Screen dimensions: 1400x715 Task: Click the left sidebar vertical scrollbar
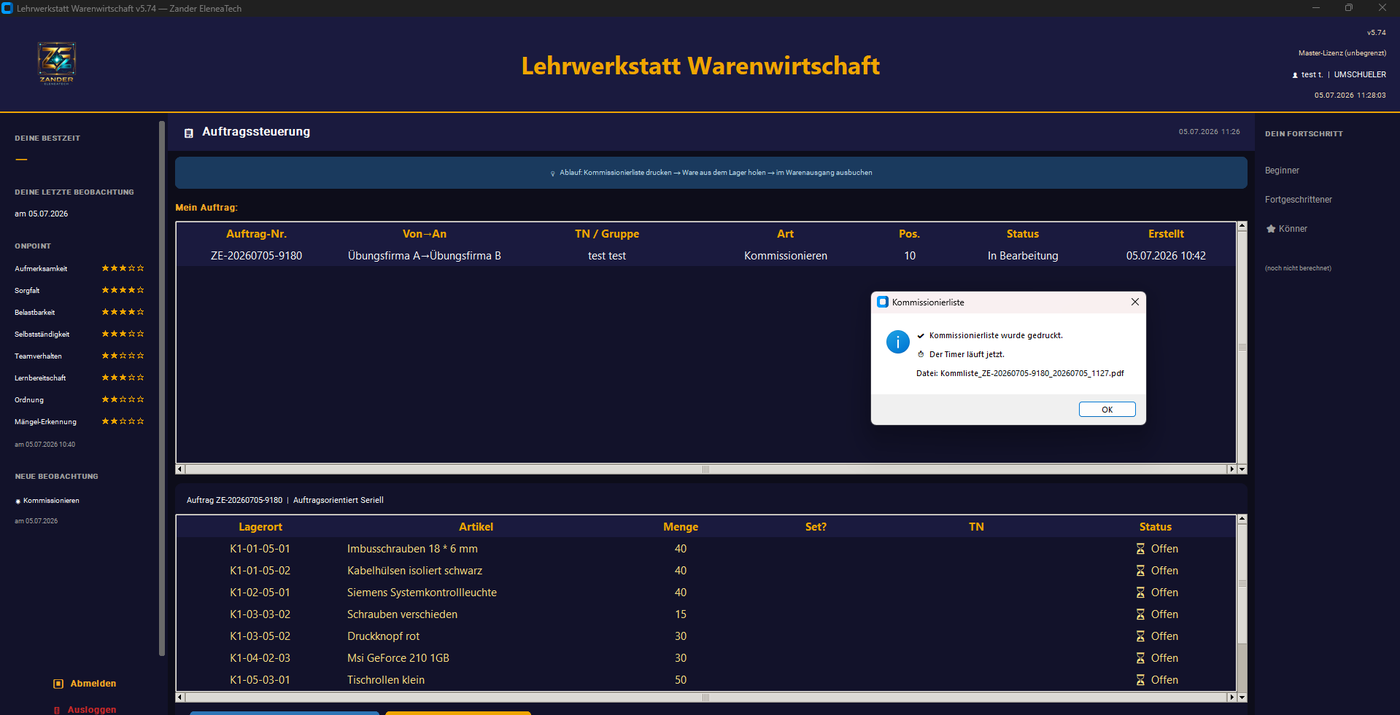click(x=162, y=388)
